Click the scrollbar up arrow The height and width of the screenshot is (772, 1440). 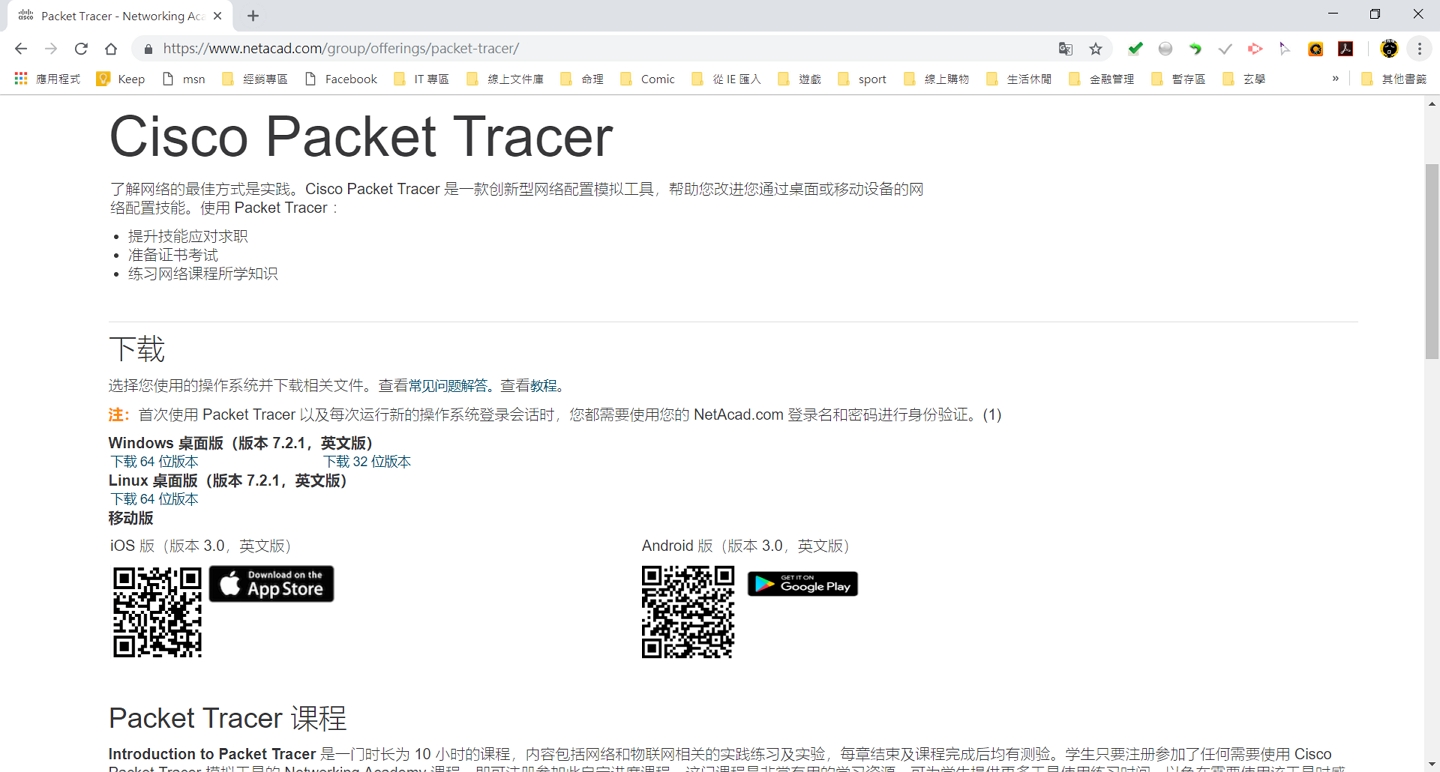1432,103
